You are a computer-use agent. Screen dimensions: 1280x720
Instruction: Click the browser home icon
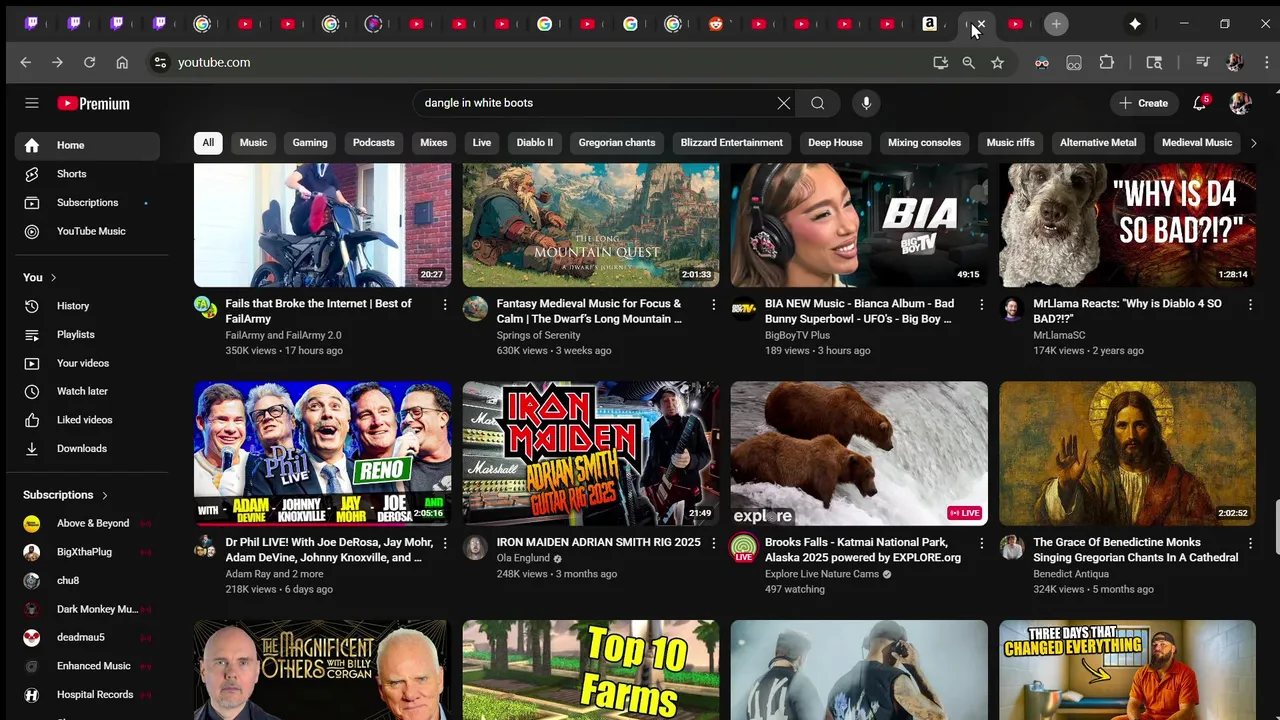click(x=122, y=62)
